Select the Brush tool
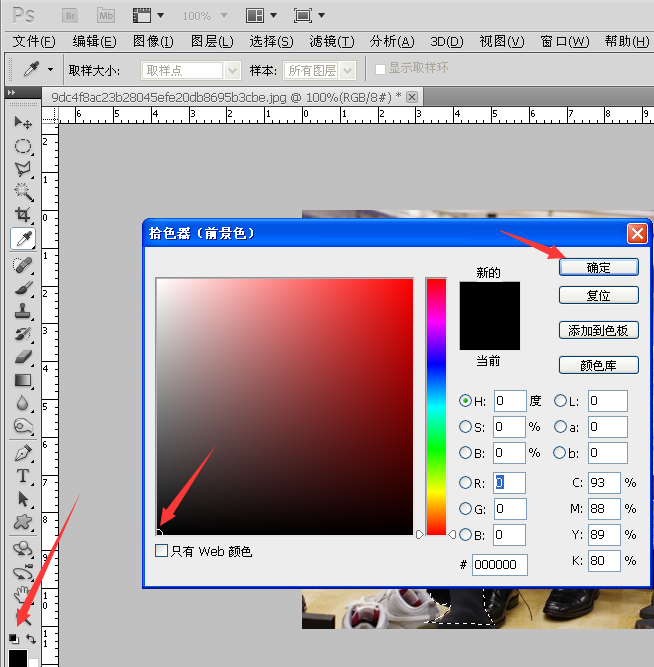The image size is (654, 667). (x=23, y=288)
